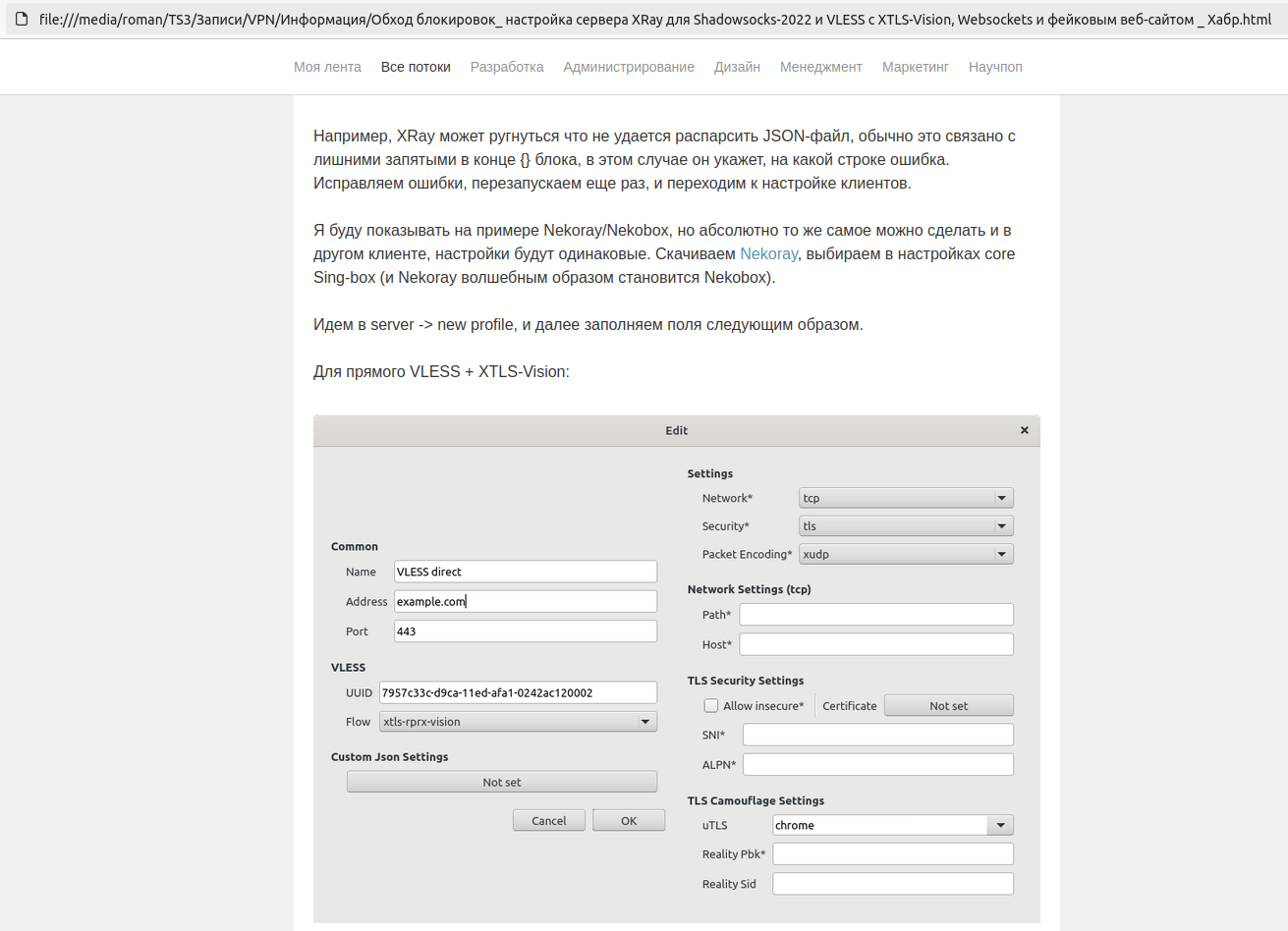This screenshot has height=931, width=1288.
Task: Go to Администрирование section
Action: tap(629, 67)
